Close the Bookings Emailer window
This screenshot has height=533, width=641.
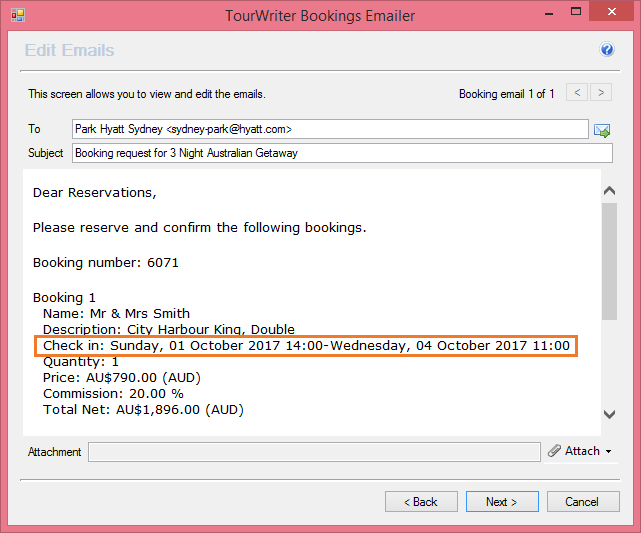[612, 11]
